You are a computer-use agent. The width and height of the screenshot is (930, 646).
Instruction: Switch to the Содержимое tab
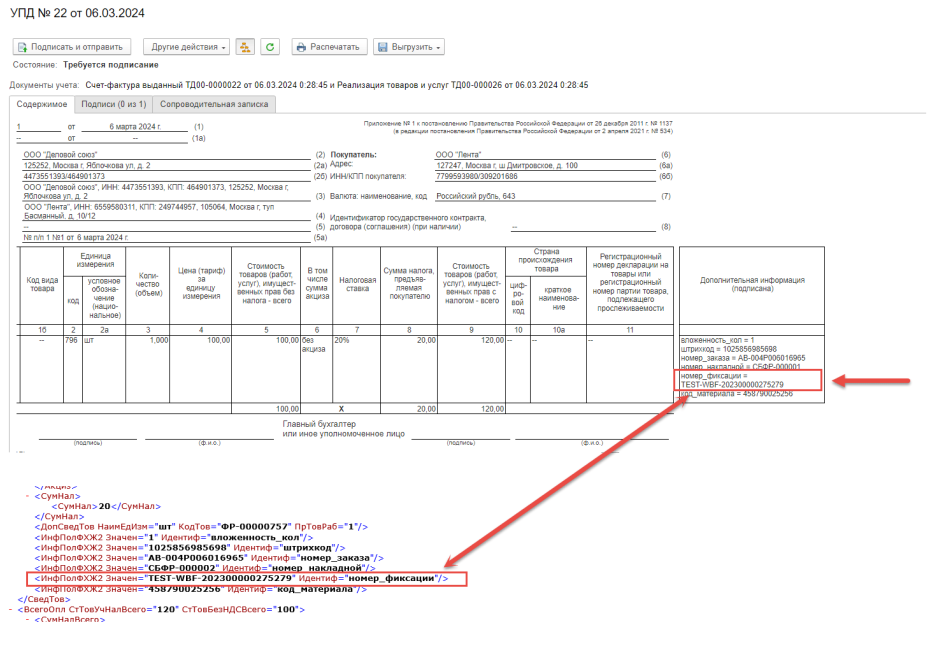click(x=42, y=104)
